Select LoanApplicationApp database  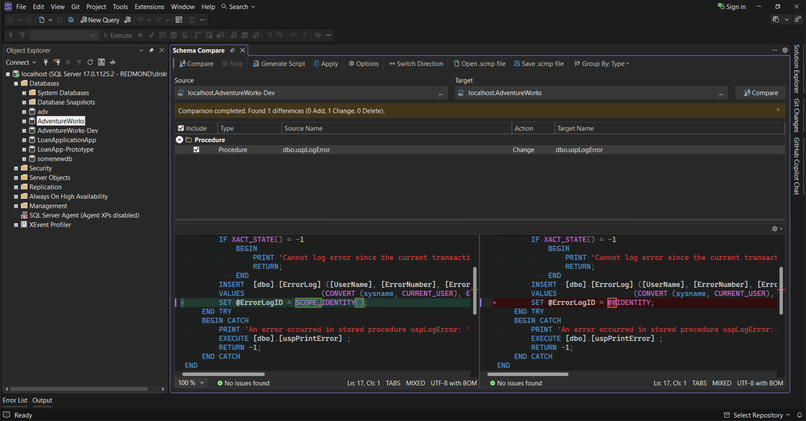(x=66, y=140)
